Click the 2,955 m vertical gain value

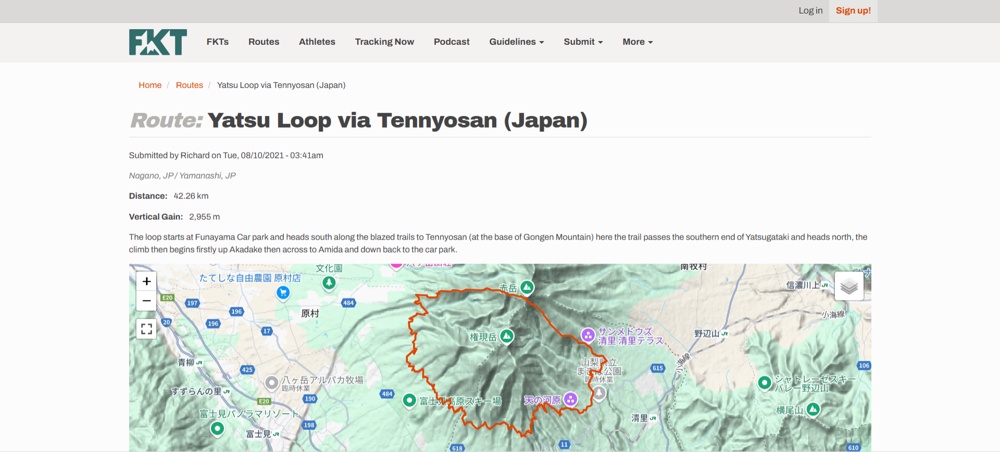(205, 217)
